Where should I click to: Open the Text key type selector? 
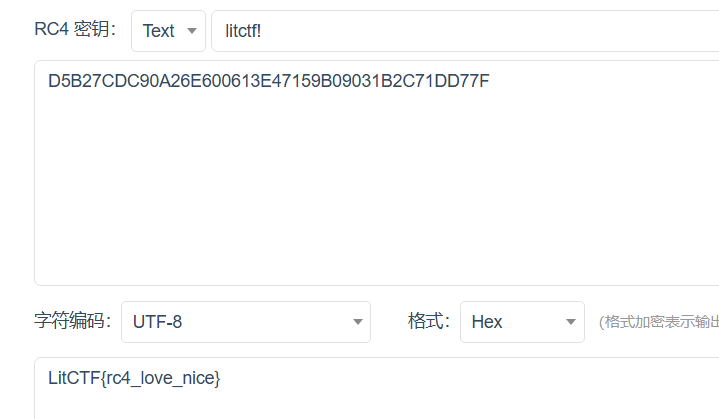click(x=168, y=31)
